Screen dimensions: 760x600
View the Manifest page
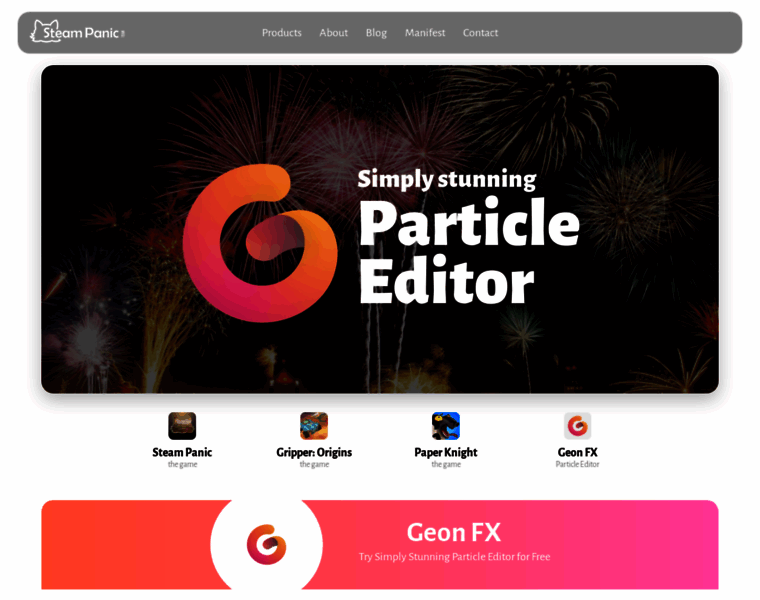425,32
